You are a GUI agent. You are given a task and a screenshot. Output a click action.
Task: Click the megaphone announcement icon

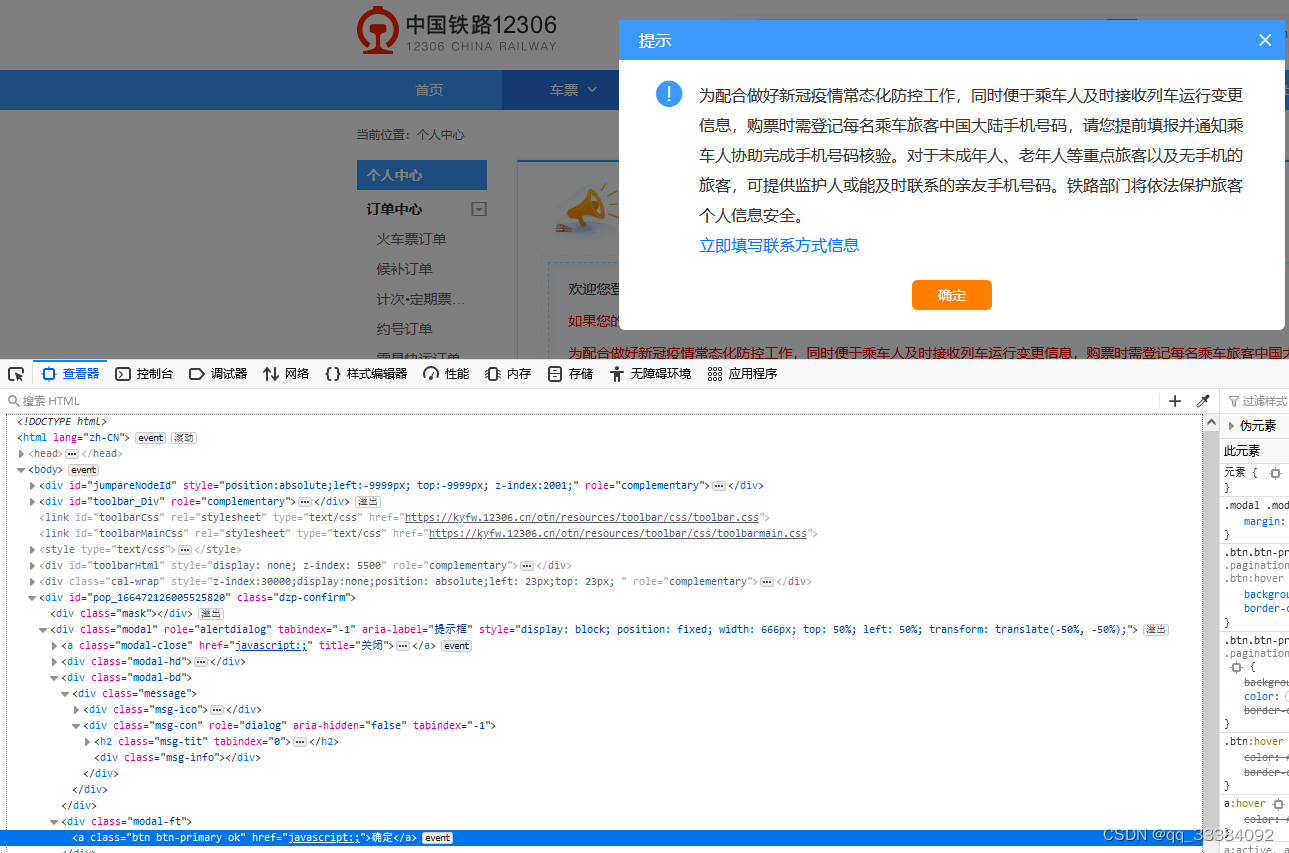pos(587,207)
